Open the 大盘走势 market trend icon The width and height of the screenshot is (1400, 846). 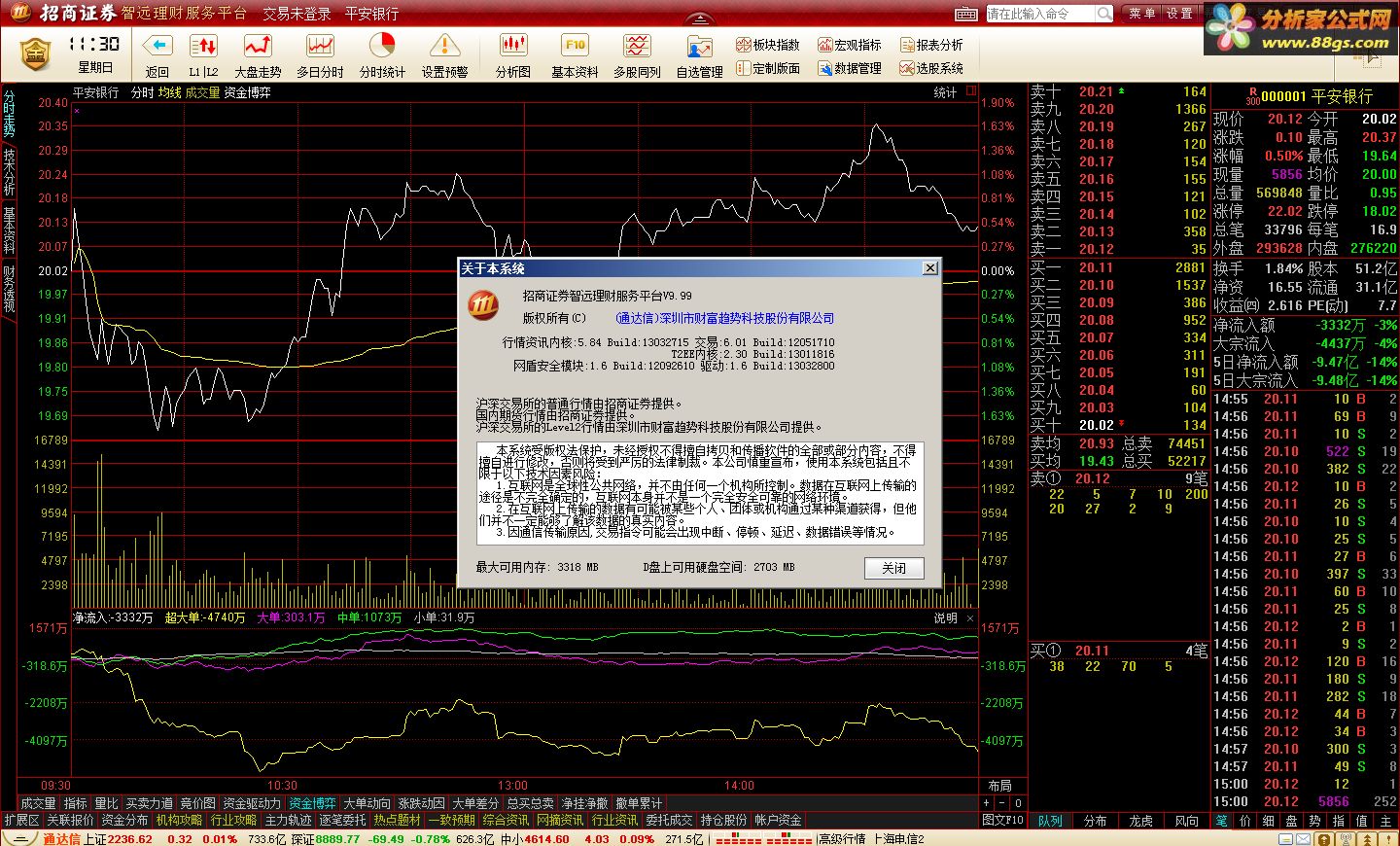pos(258,46)
